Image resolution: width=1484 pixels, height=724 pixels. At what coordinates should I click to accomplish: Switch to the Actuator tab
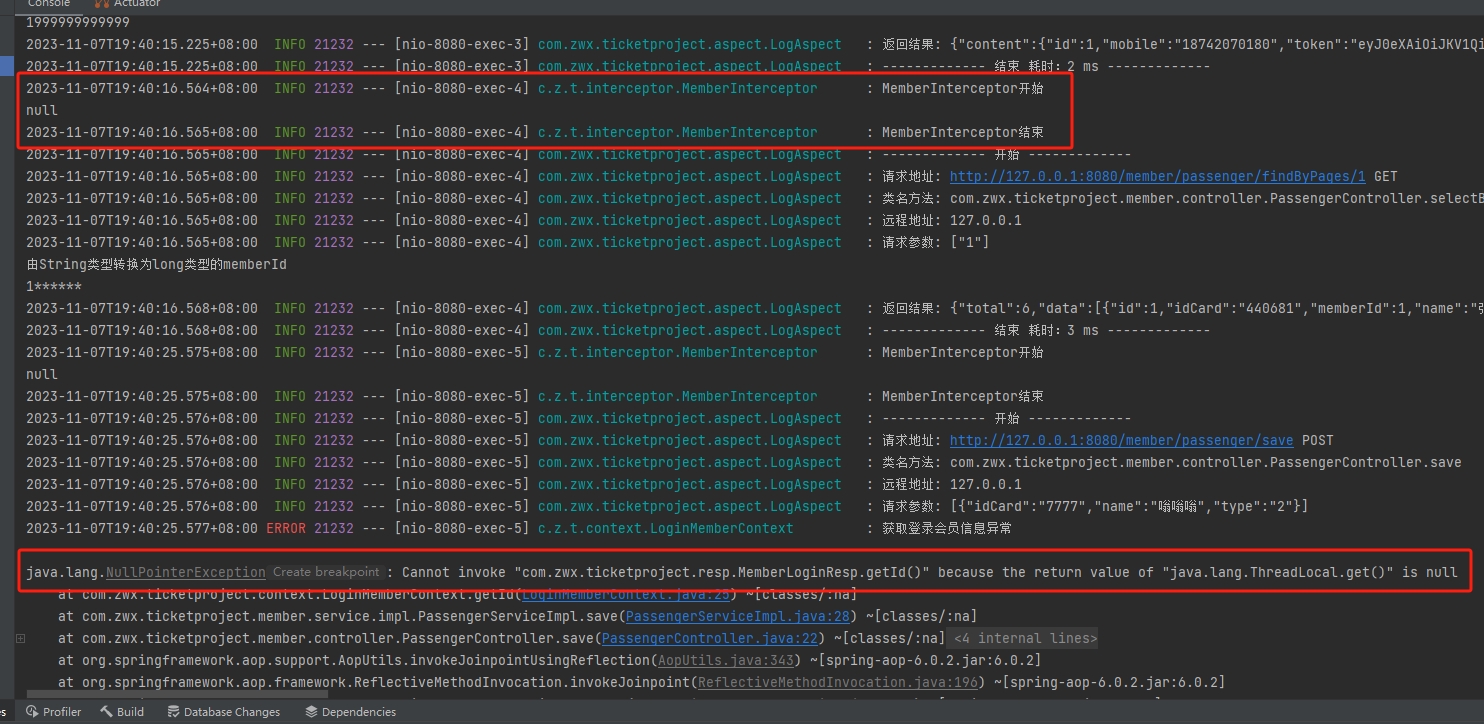(129, 4)
